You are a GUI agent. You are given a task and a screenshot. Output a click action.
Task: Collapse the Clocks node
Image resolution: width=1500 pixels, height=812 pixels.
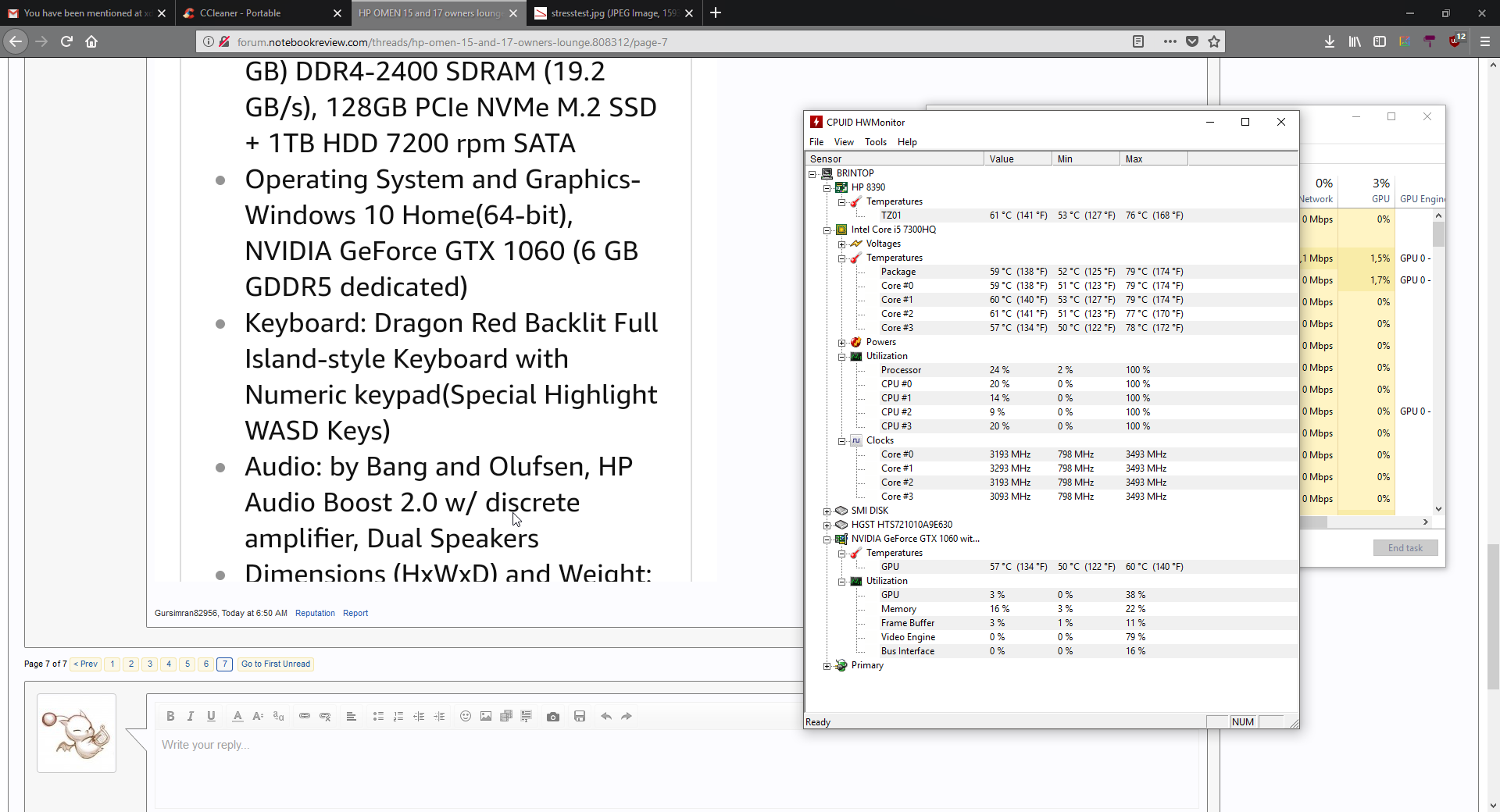842,441
